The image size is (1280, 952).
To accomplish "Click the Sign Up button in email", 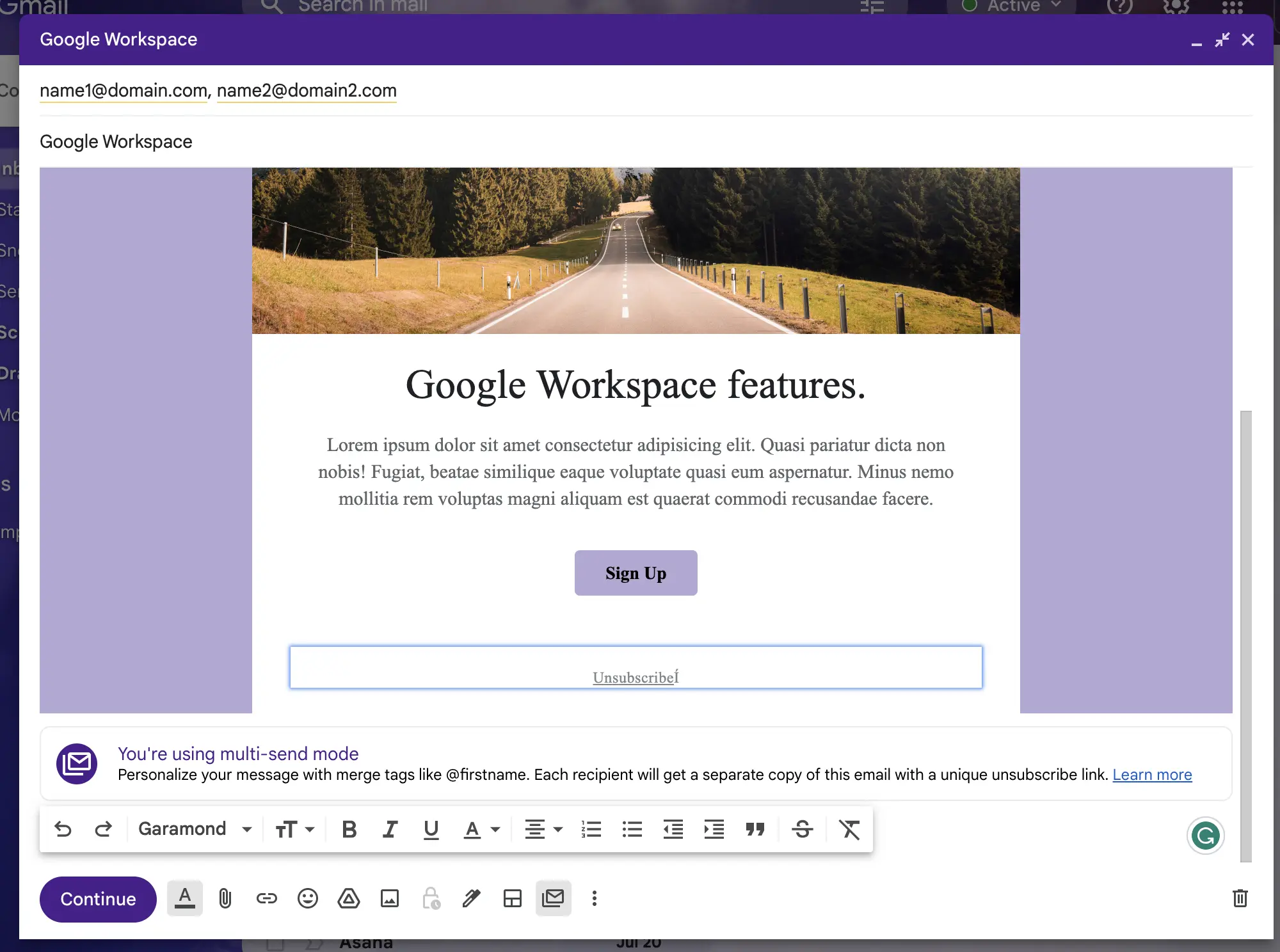I will tap(635, 573).
